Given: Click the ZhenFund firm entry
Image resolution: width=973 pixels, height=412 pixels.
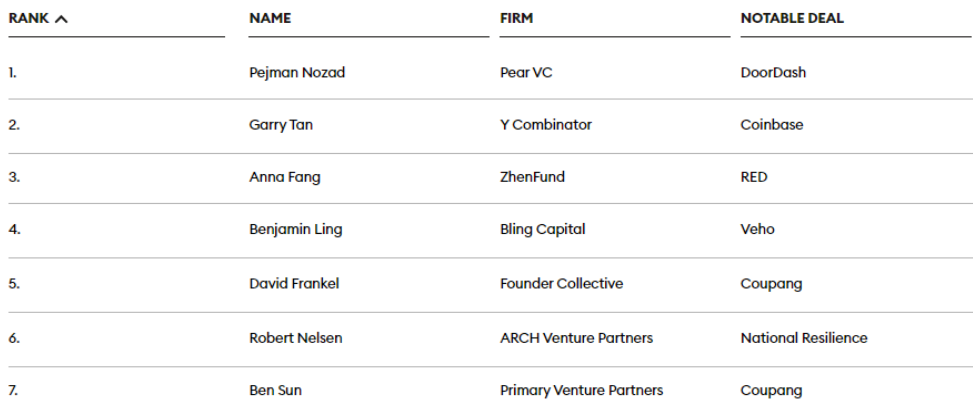Looking at the screenshot, I should (x=532, y=177).
